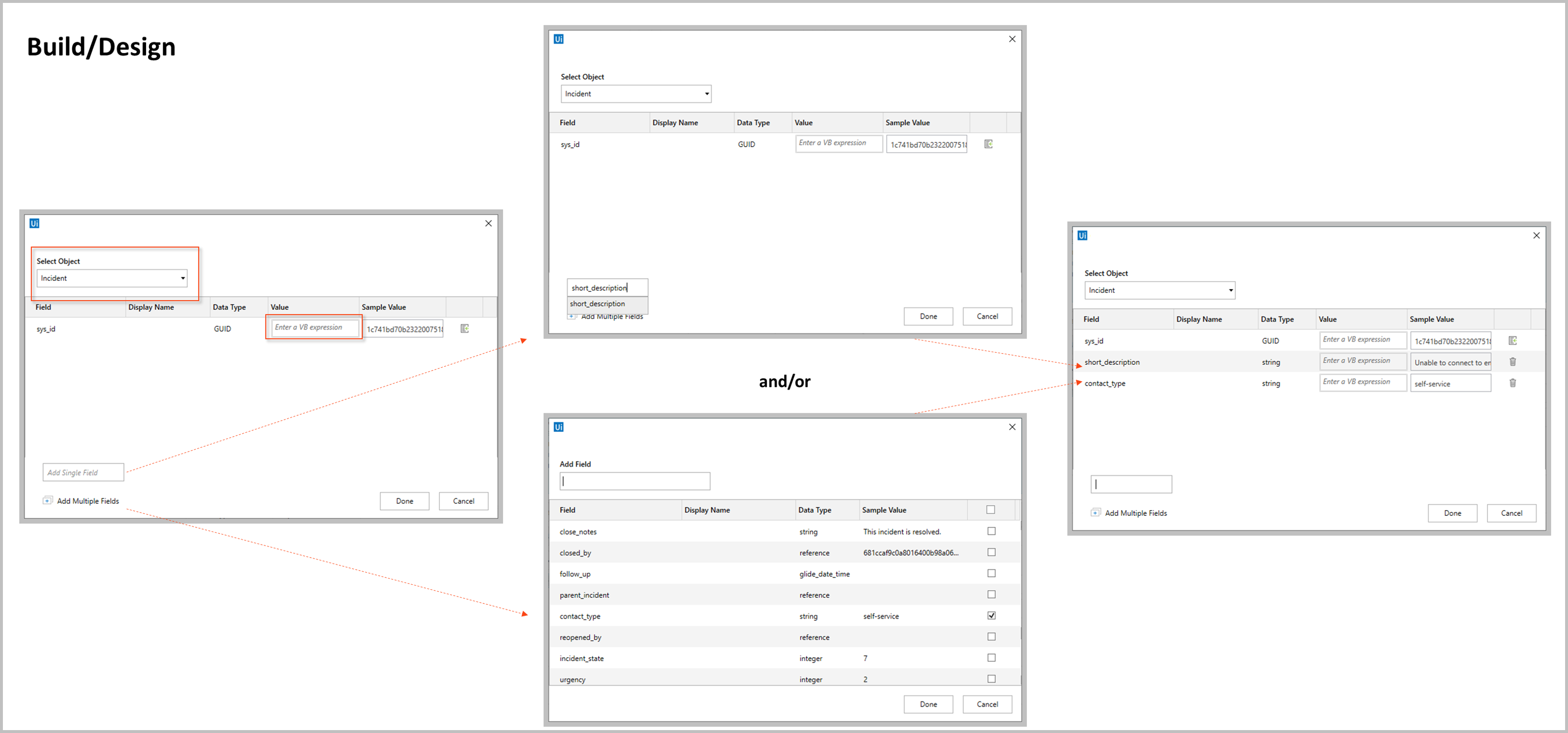This screenshot has width=1568, height=733.
Task: Click Done in the Add Field dialog
Action: tap(929, 704)
